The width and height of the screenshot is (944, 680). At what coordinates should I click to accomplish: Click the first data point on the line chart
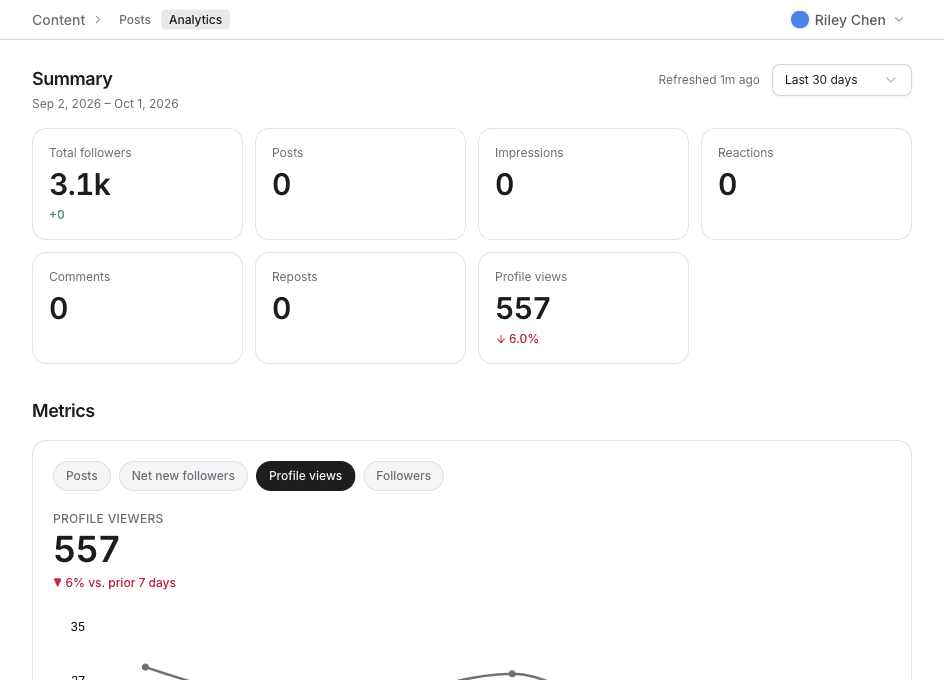pos(145,667)
